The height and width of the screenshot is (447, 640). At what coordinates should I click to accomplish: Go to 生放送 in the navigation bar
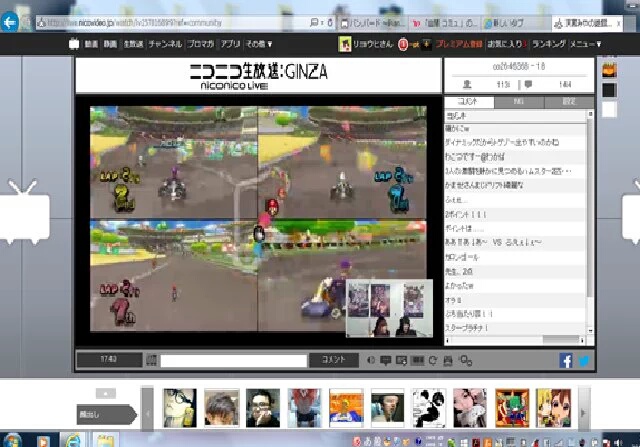tap(133, 44)
